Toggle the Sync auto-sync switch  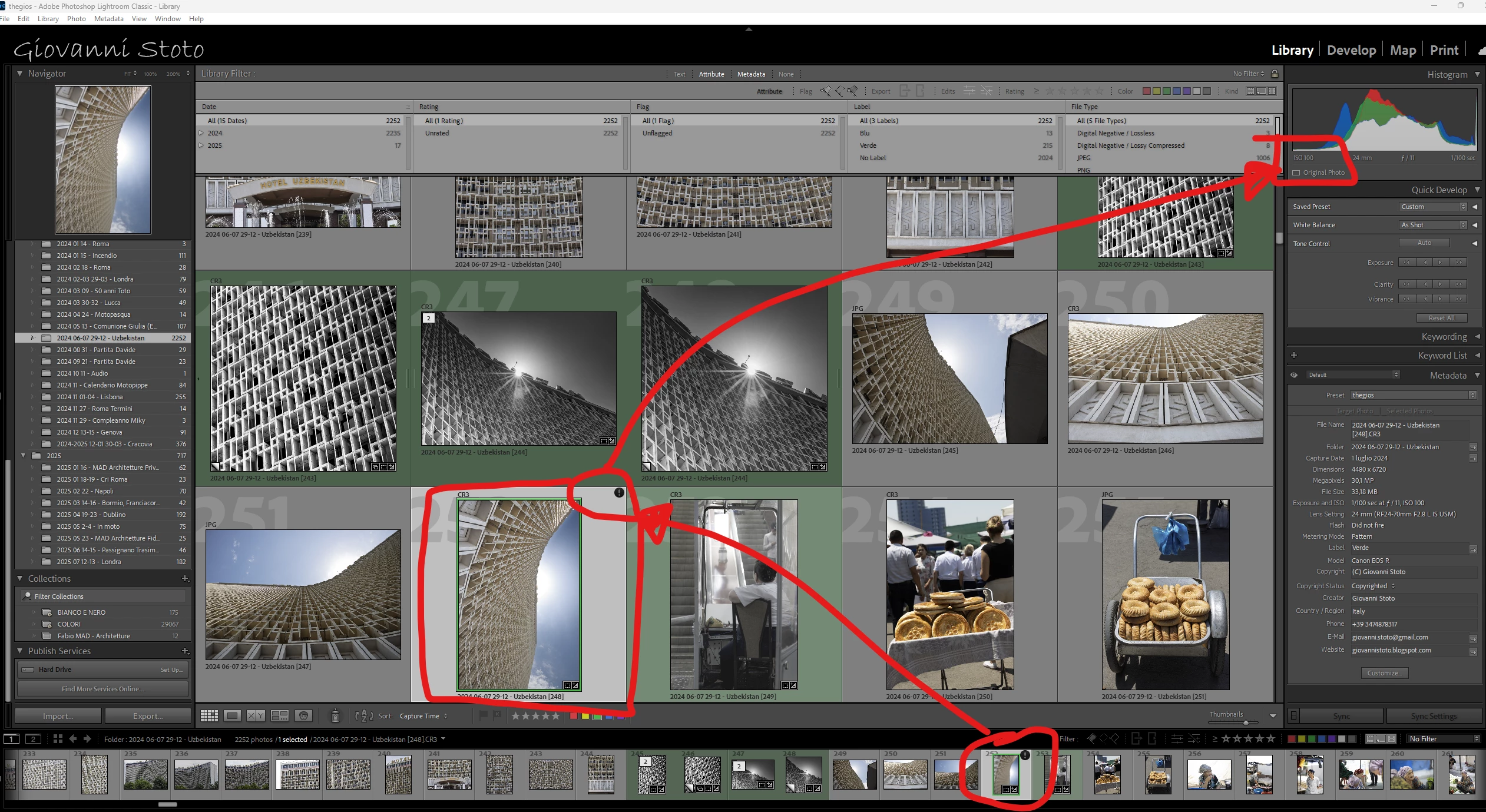[1293, 716]
